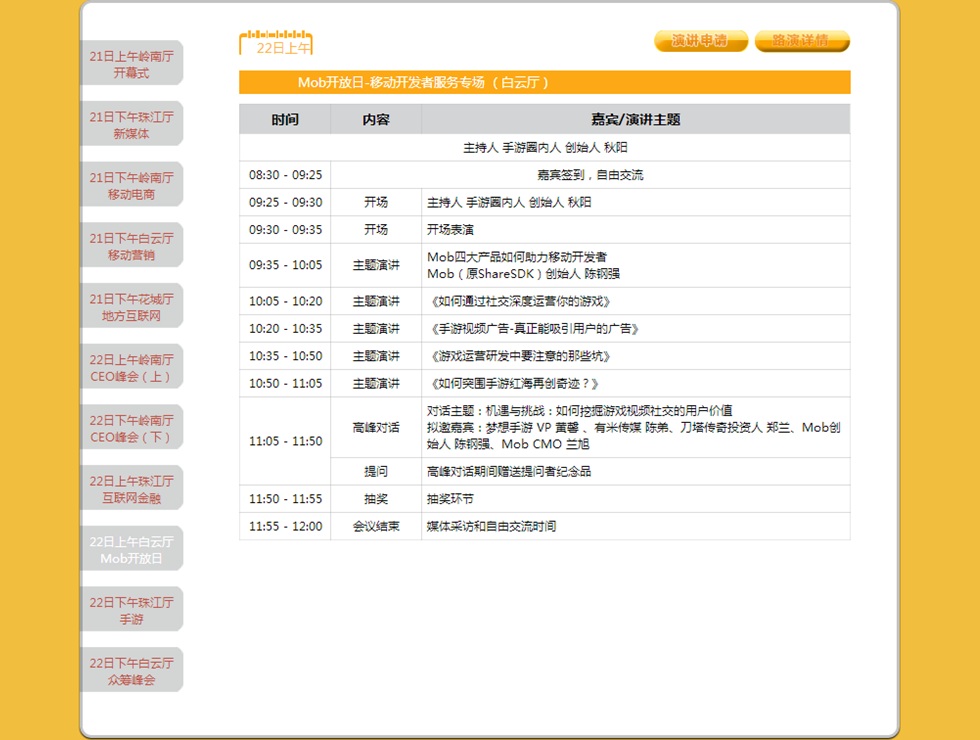The image size is (980, 740).
Task: Click the 11:50 - 11:55 time cell
Action: click(x=285, y=499)
